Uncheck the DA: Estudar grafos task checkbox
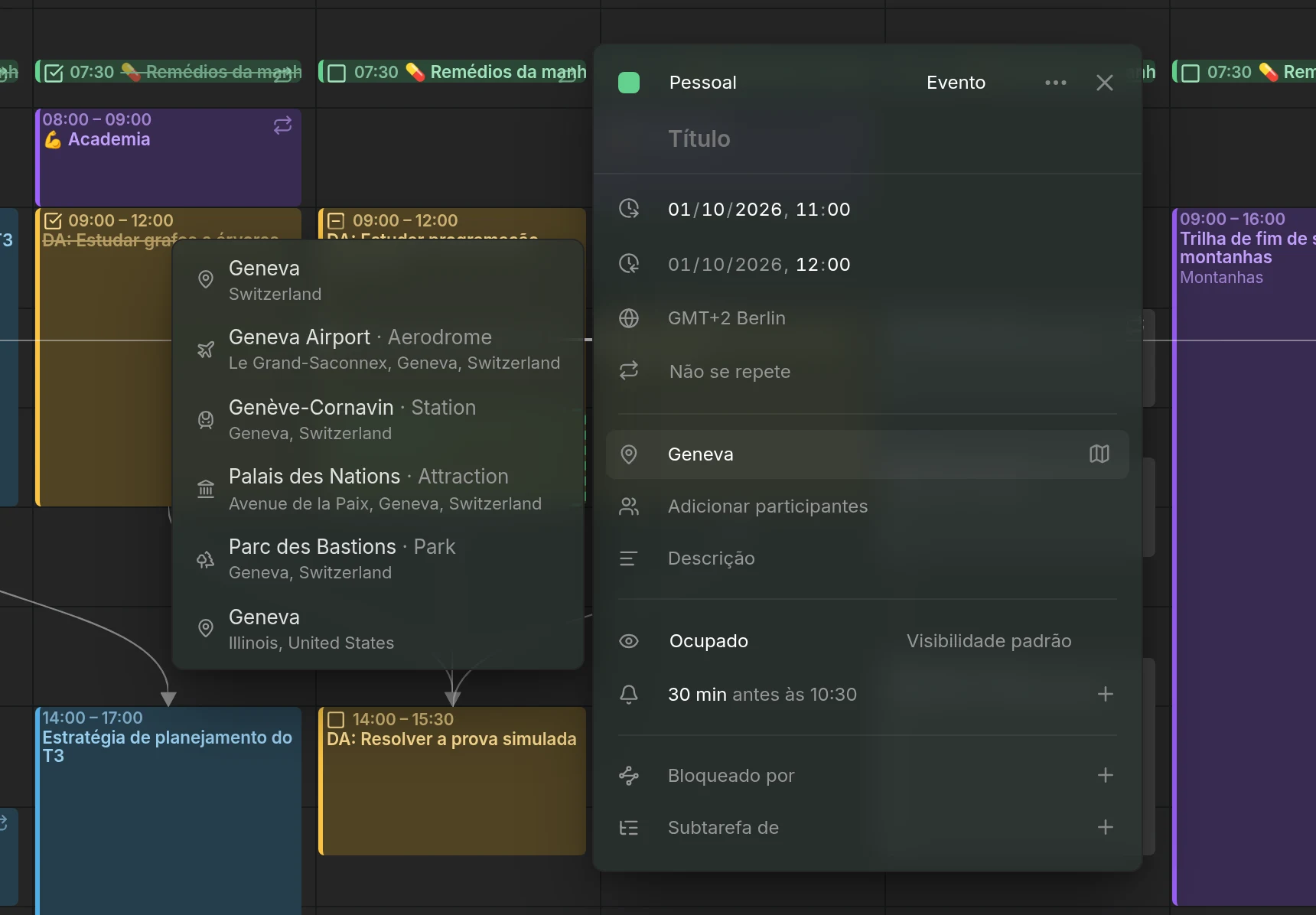This screenshot has height=915, width=1316. click(x=53, y=221)
